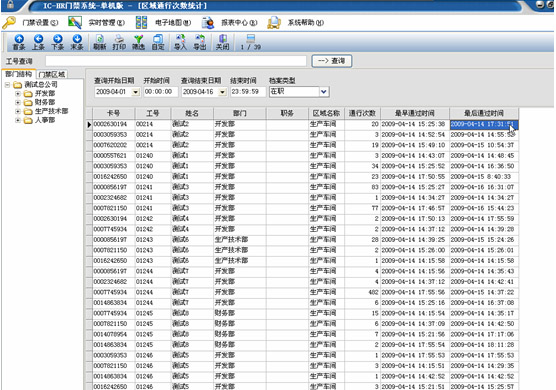
Task: Click the map grid icon beside 电子地图
Action: tap(141, 22)
